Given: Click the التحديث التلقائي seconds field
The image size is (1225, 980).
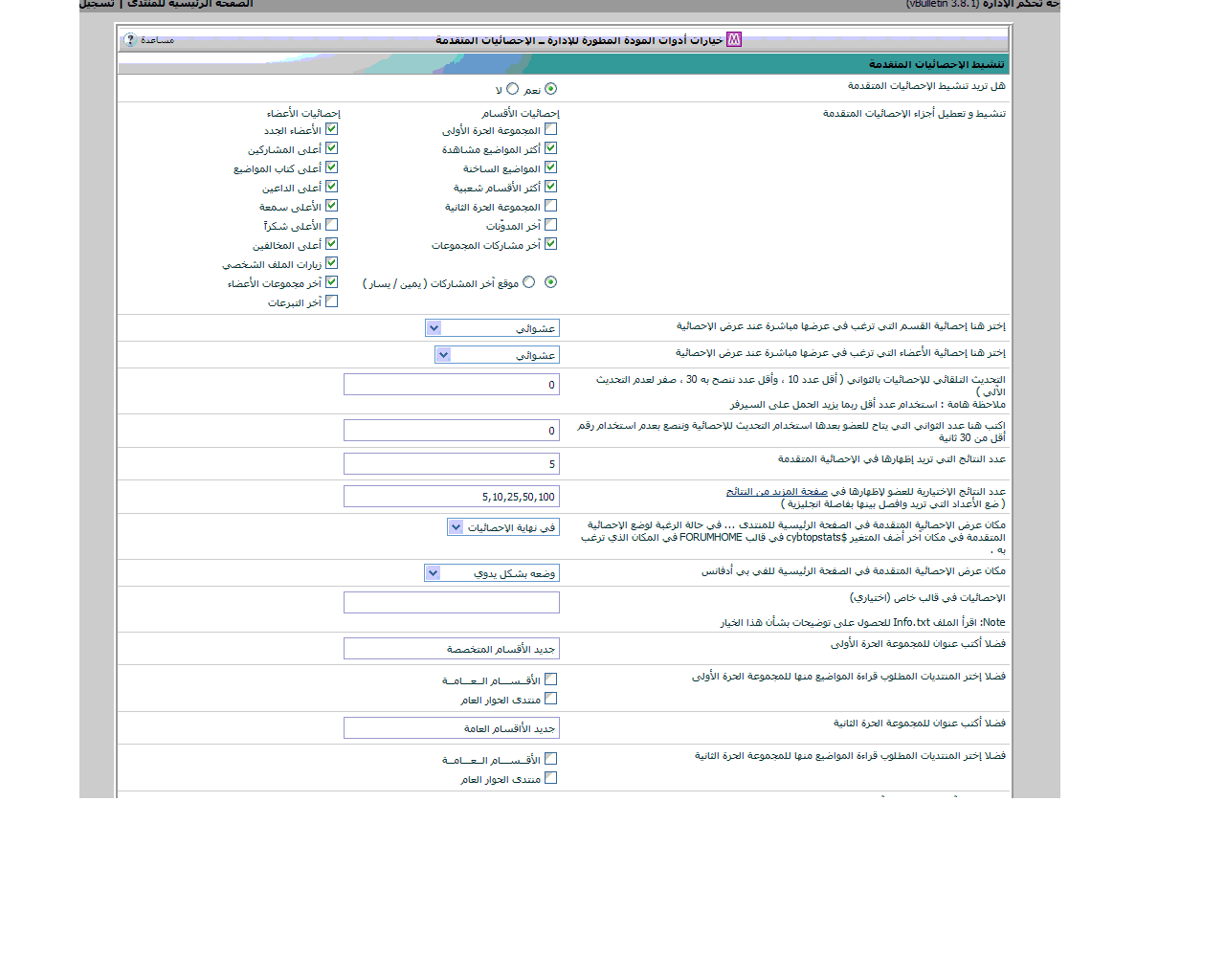Looking at the screenshot, I should (452, 385).
